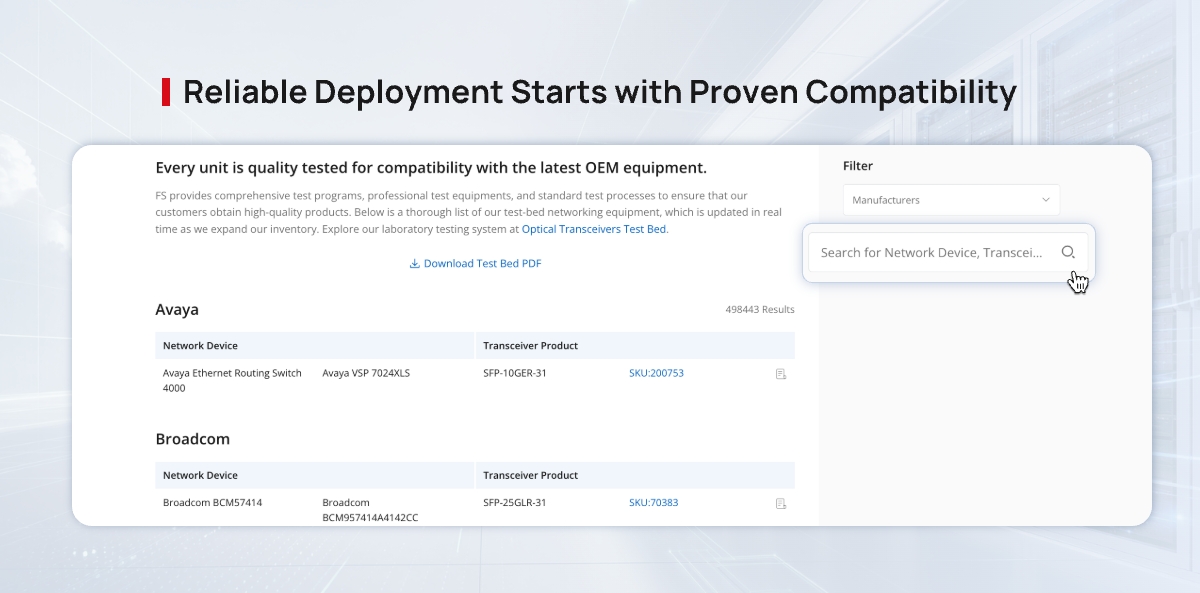Image resolution: width=1200 pixels, height=593 pixels.
Task: Click the 498443 Results count
Action: [x=760, y=310]
